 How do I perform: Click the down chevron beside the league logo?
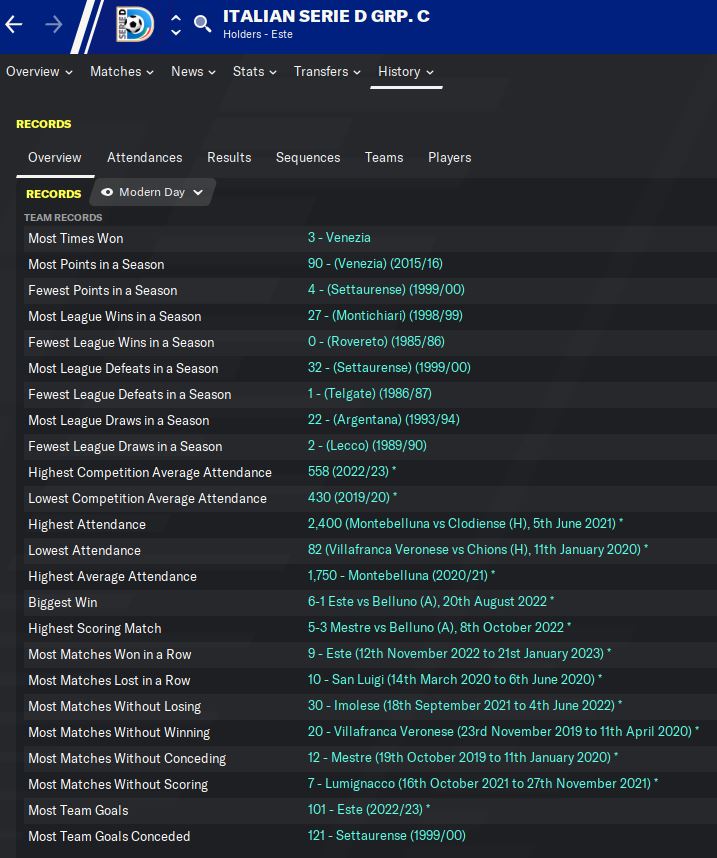[176, 33]
